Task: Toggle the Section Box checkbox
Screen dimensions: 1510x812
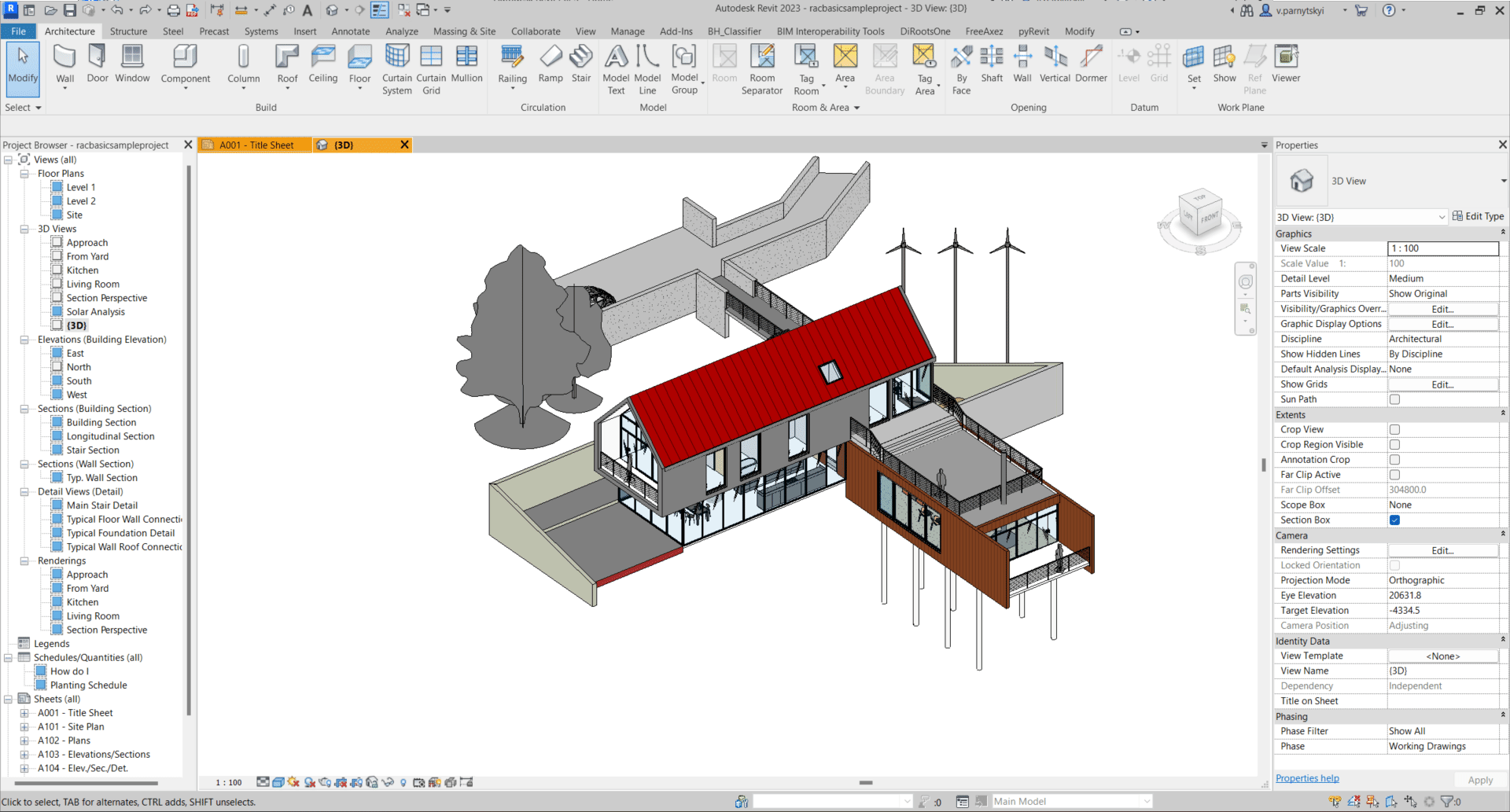Action: [1394, 520]
